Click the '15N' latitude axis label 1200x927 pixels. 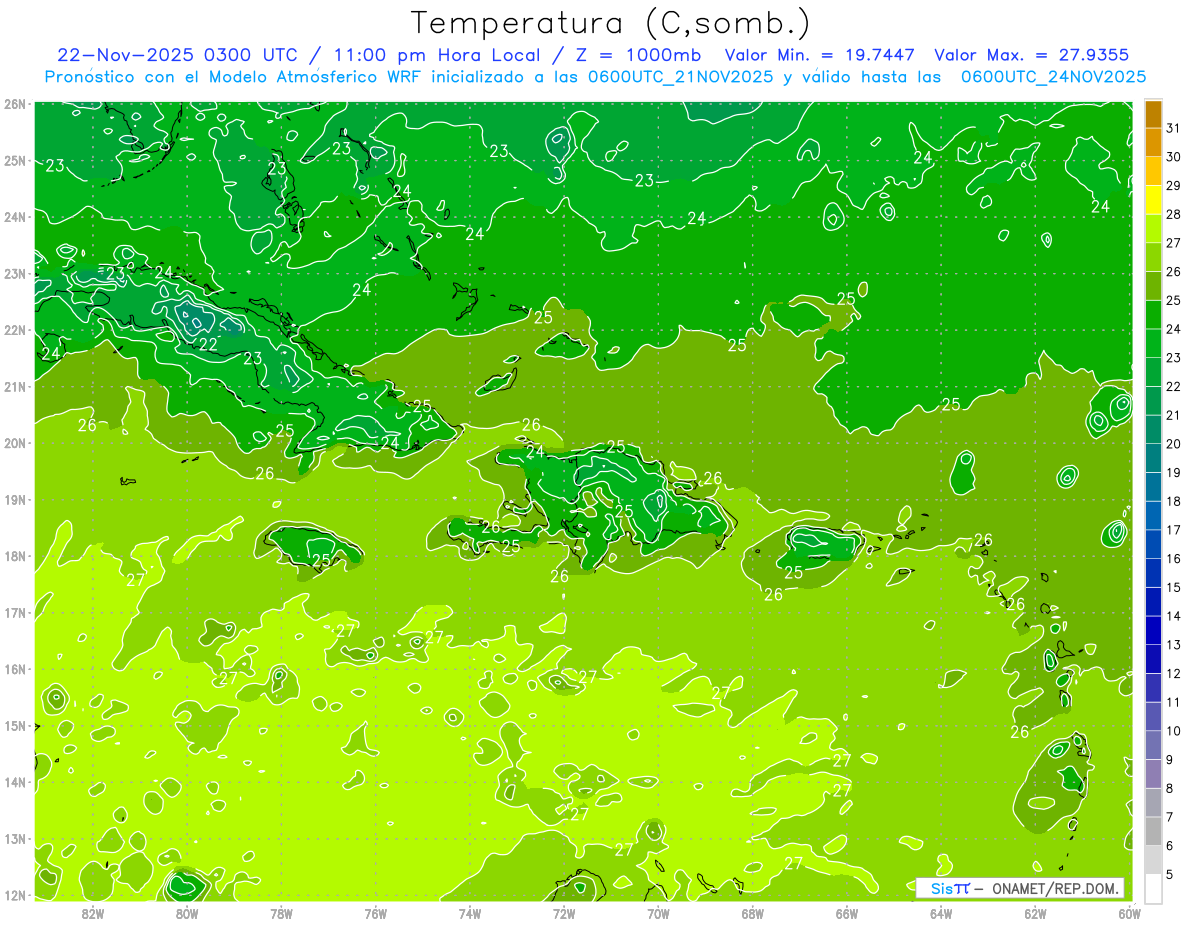tap(15, 726)
